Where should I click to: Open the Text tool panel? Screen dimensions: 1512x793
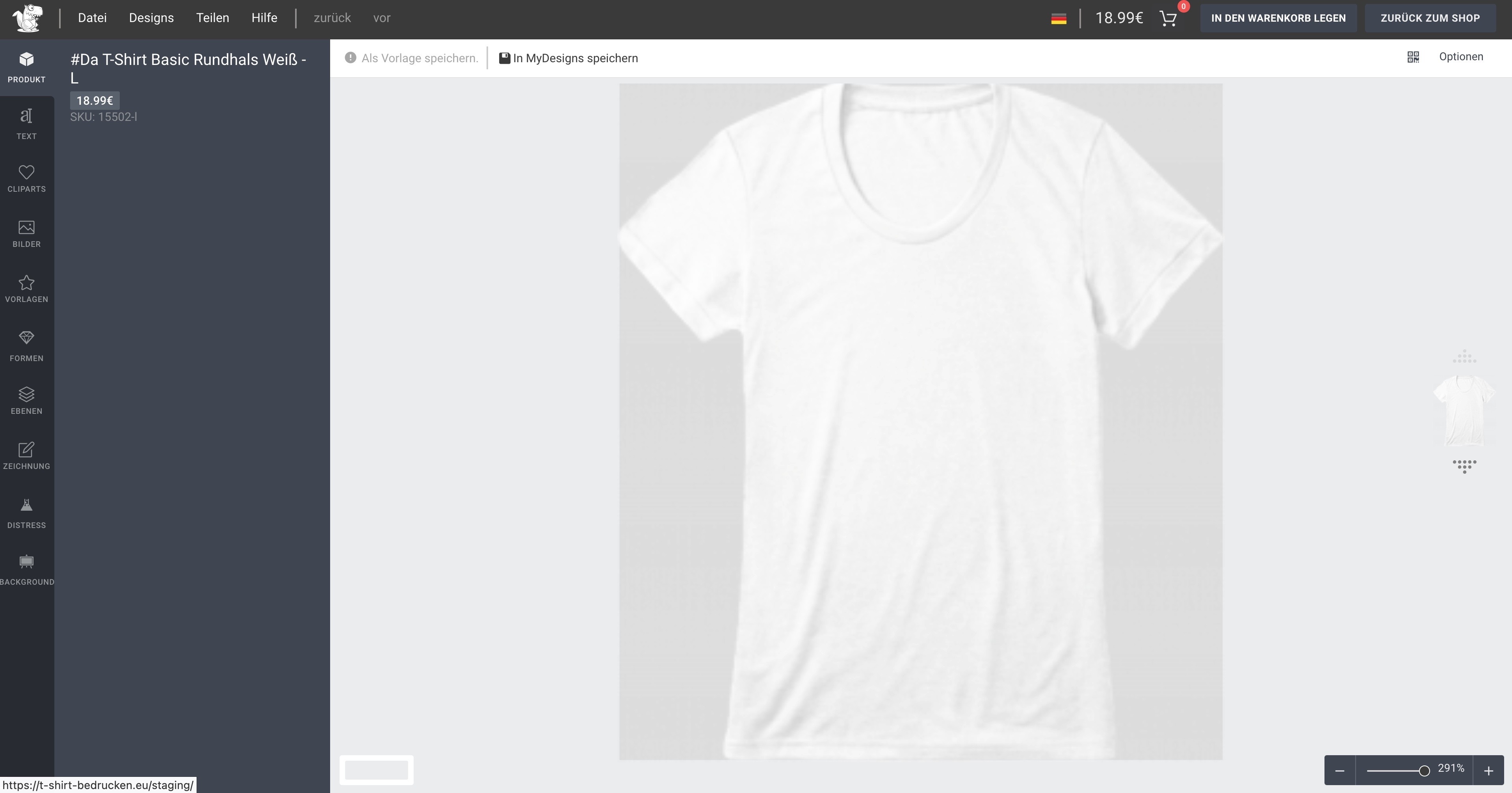point(26,124)
